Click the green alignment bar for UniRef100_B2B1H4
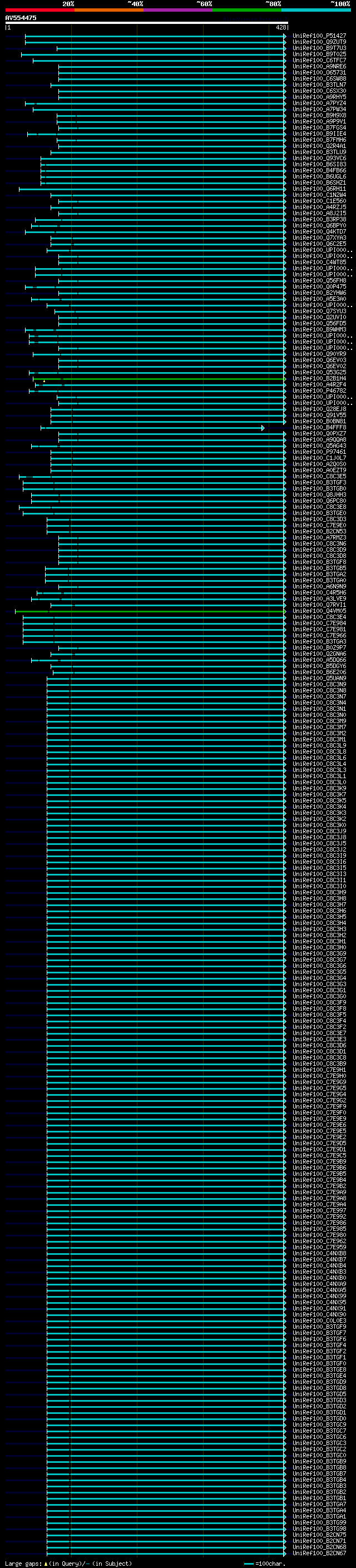 click(x=159, y=379)
